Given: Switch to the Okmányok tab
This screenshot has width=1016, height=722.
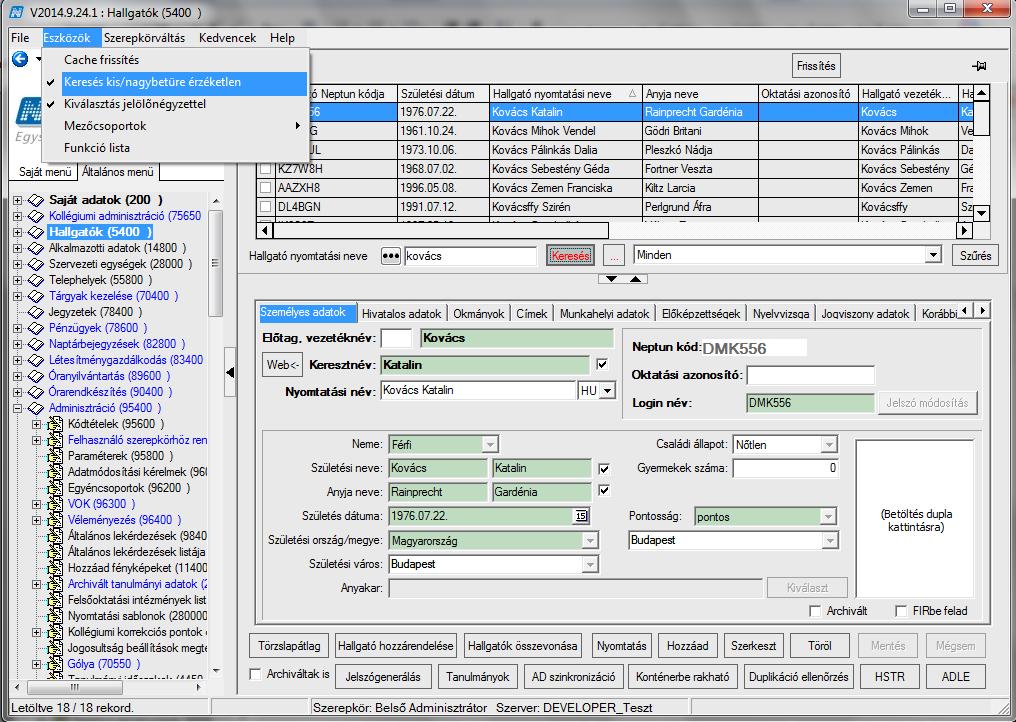Looking at the screenshot, I should [x=479, y=314].
